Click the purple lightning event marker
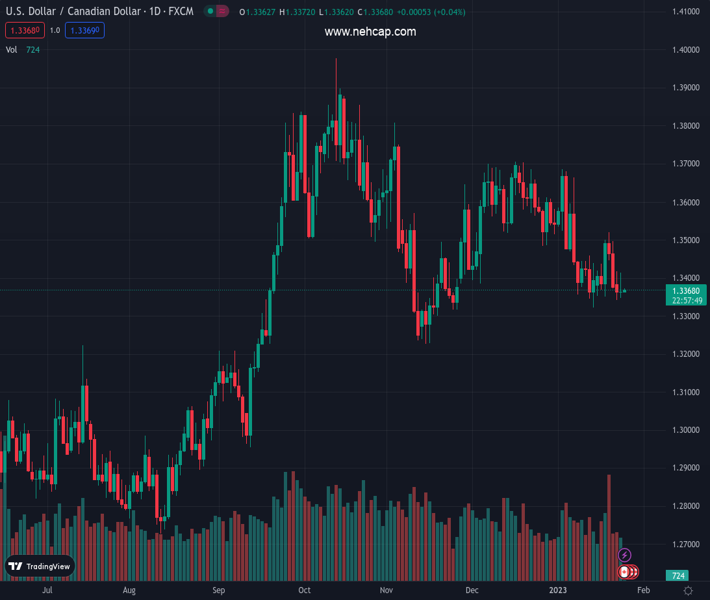710x600 pixels. [x=624, y=555]
